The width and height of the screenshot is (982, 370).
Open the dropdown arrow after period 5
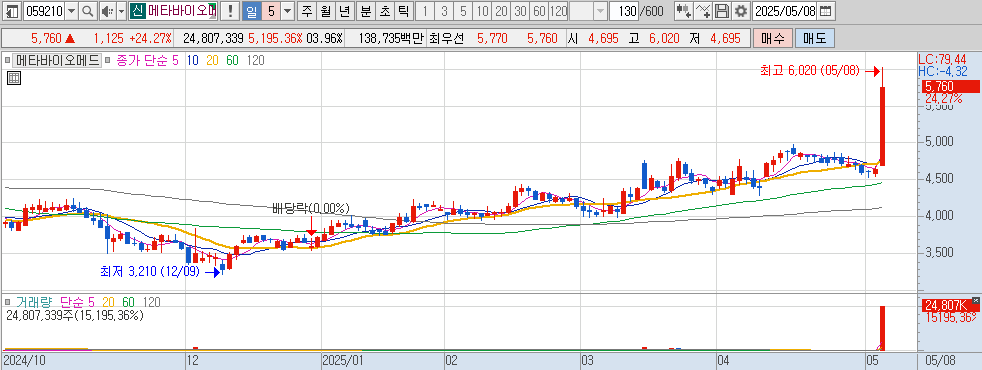point(287,11)
